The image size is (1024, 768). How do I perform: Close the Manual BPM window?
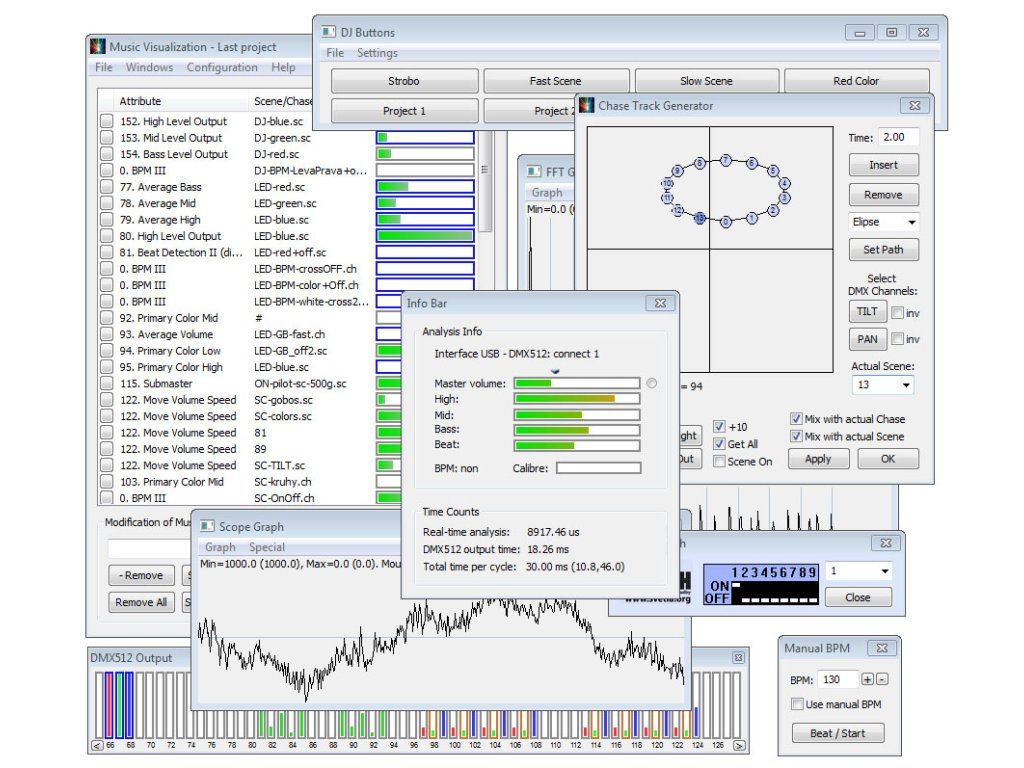point(882,648)
